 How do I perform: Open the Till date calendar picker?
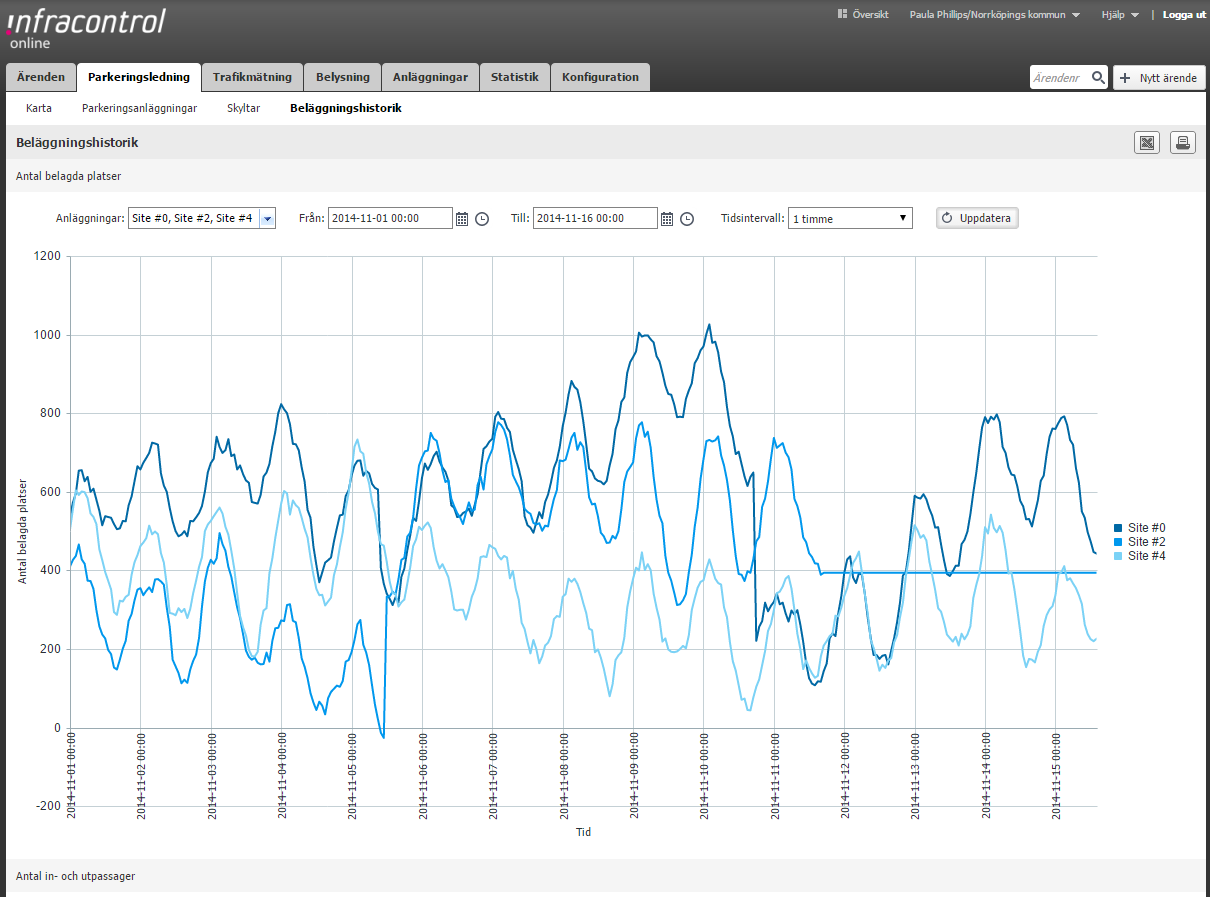667,218
